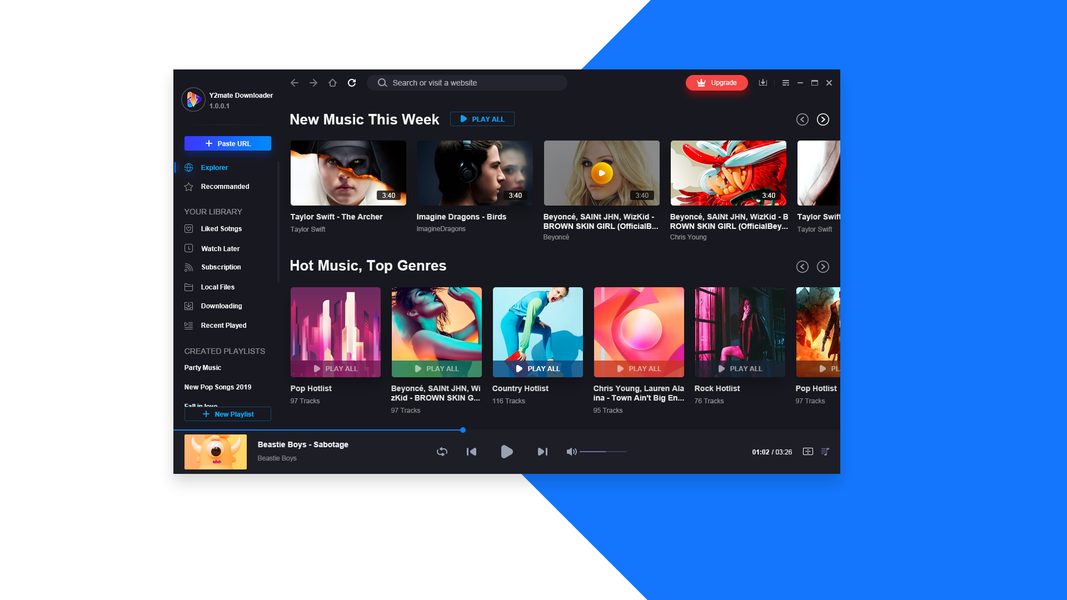Go forward with the right arrow
Screen dimensions: 1067x600
(313, 83)
